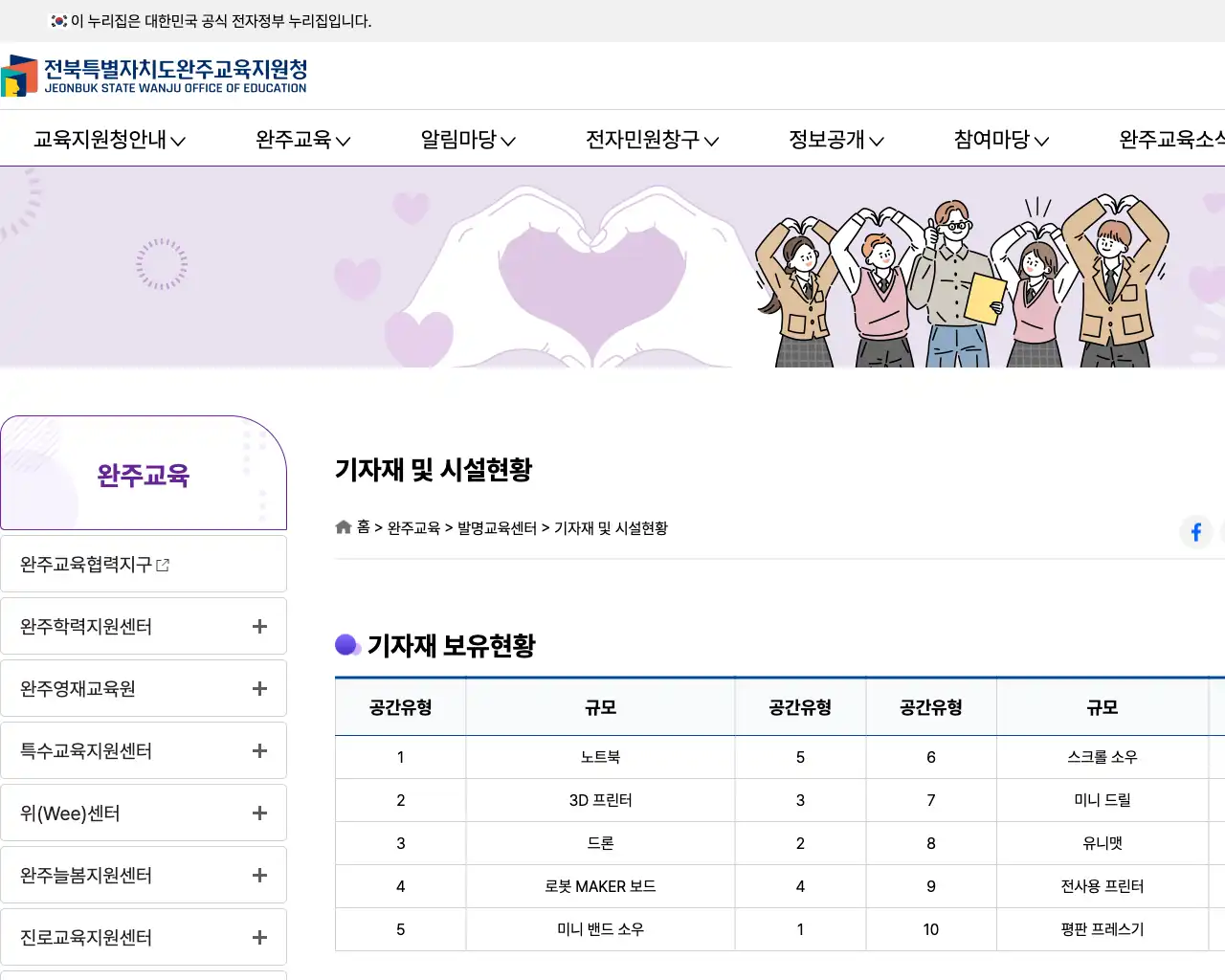Click 완주영재교육원 sidebar item
Screen dimensions: 1225x980
coord(144,688)
